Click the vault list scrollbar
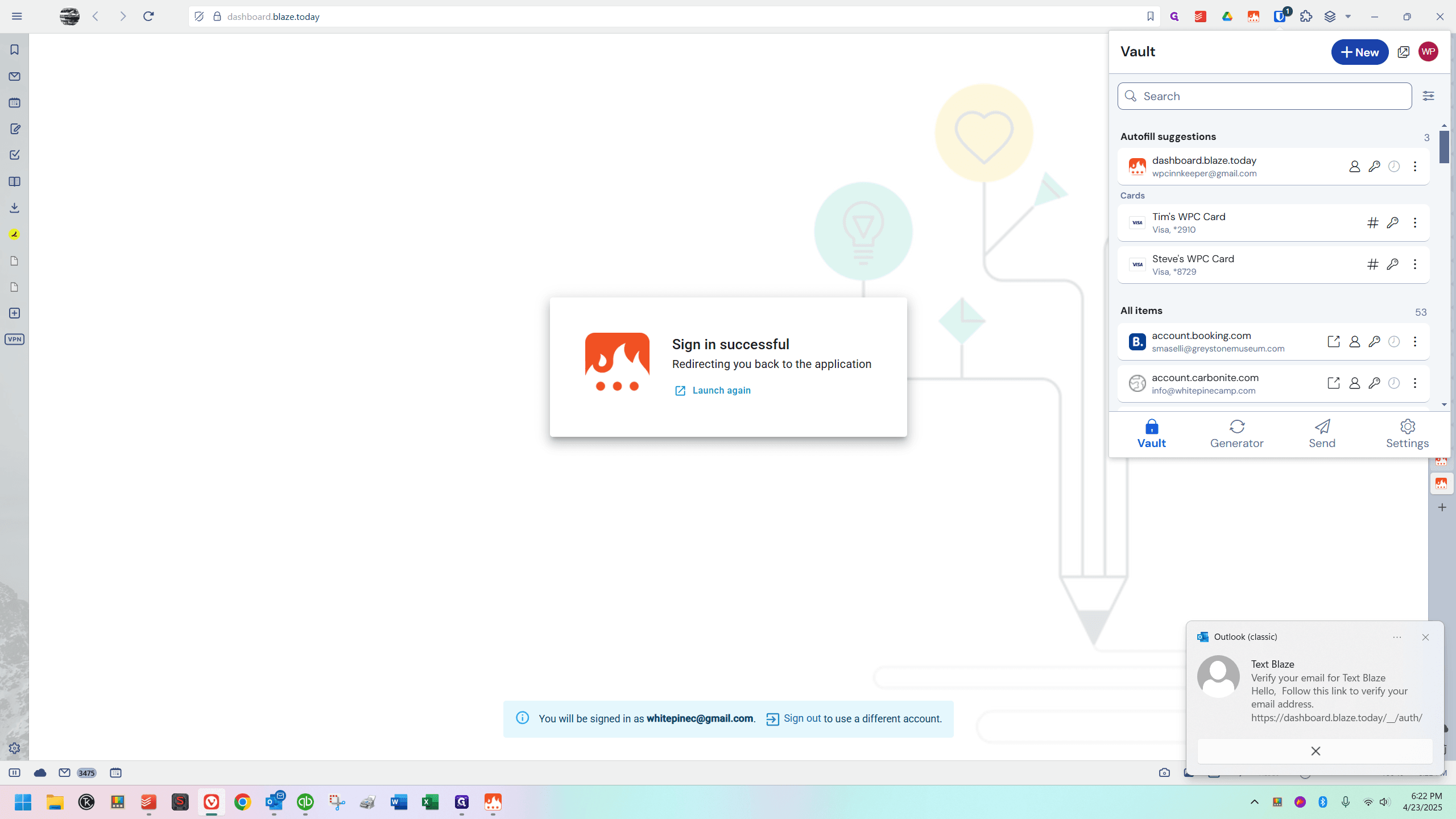The image size is (1456, 819). [x=1445, y=147]
